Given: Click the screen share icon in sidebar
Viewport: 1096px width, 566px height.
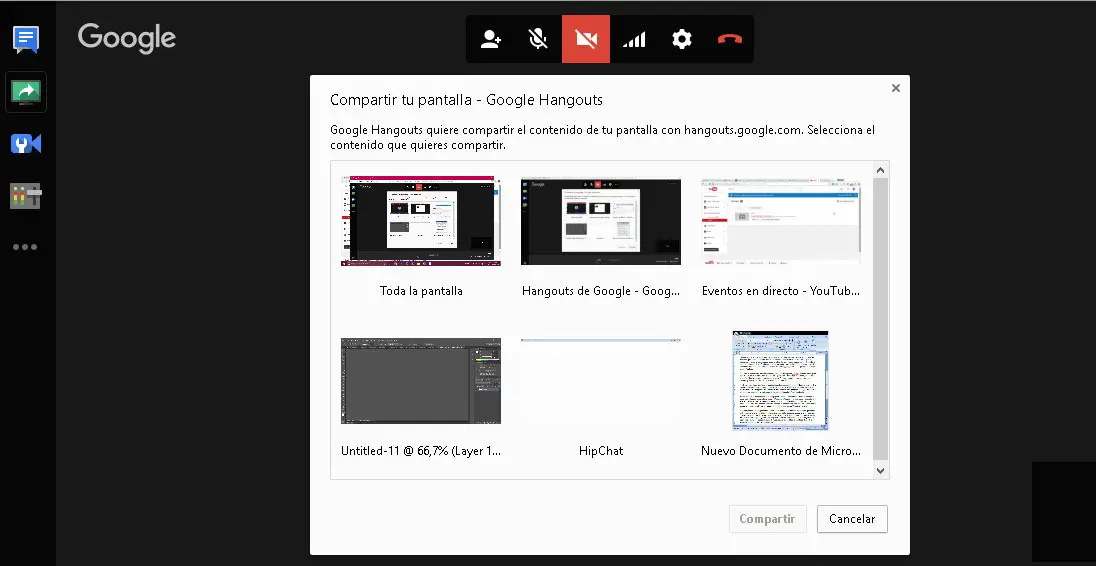Looking at the screenshot, I should point(26,92).
